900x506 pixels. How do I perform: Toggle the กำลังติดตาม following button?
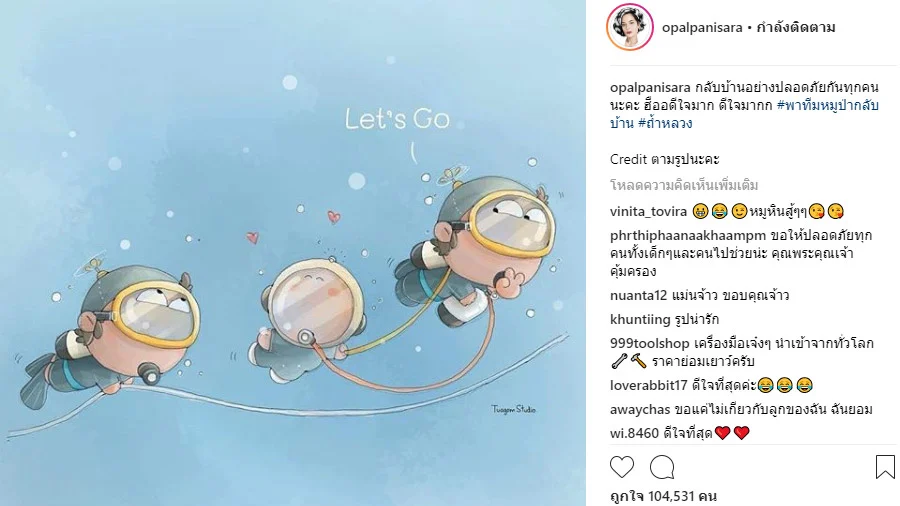point(796,27)
